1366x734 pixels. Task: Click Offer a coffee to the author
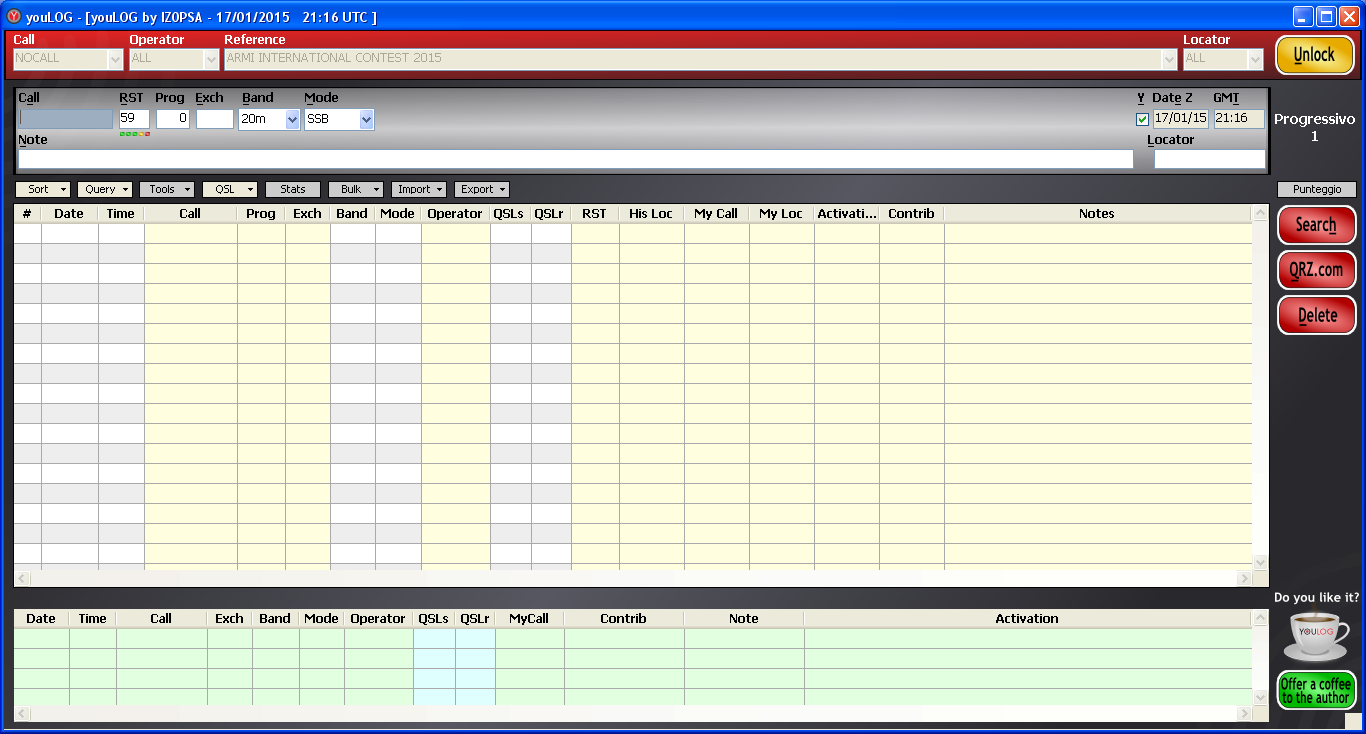coord(1317,691)
